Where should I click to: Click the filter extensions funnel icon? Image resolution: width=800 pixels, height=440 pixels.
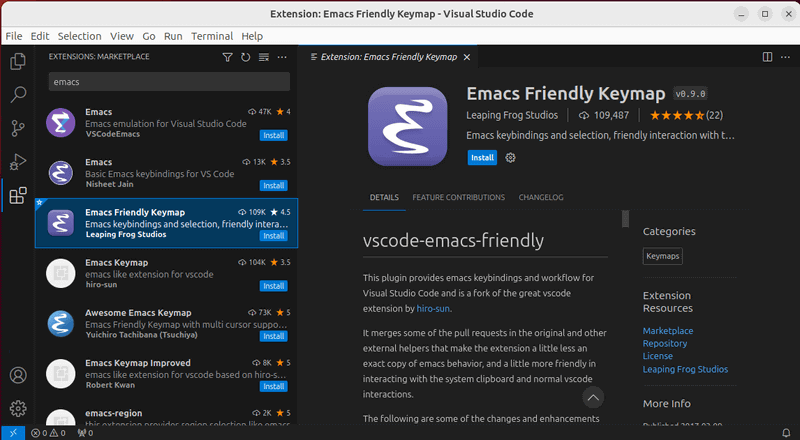pos(228,57)
